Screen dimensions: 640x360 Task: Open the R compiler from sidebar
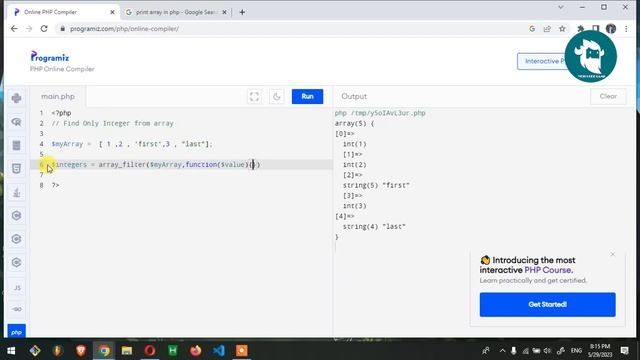click(x=16, y=122)
